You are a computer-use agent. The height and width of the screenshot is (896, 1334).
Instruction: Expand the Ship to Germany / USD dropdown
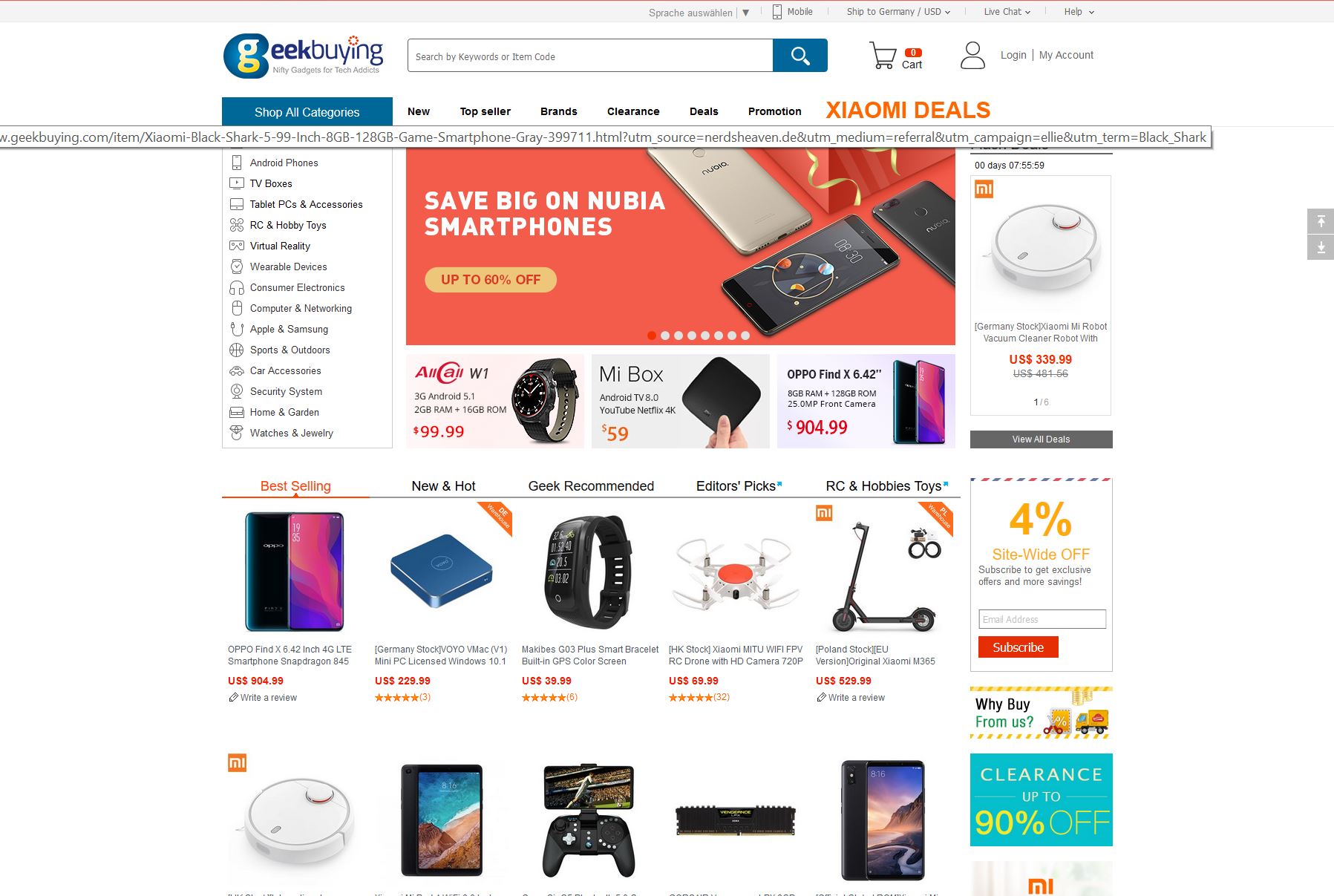coord(898,12)
